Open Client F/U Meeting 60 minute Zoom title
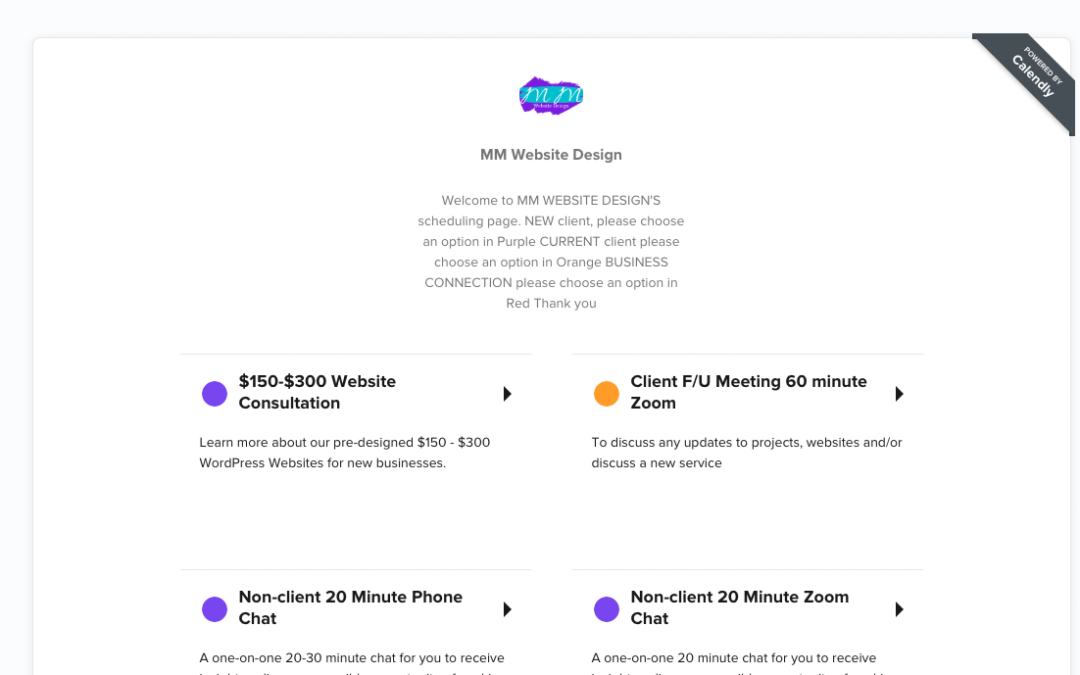This screenshot has width=1080, height=675. tap(749, 392)
